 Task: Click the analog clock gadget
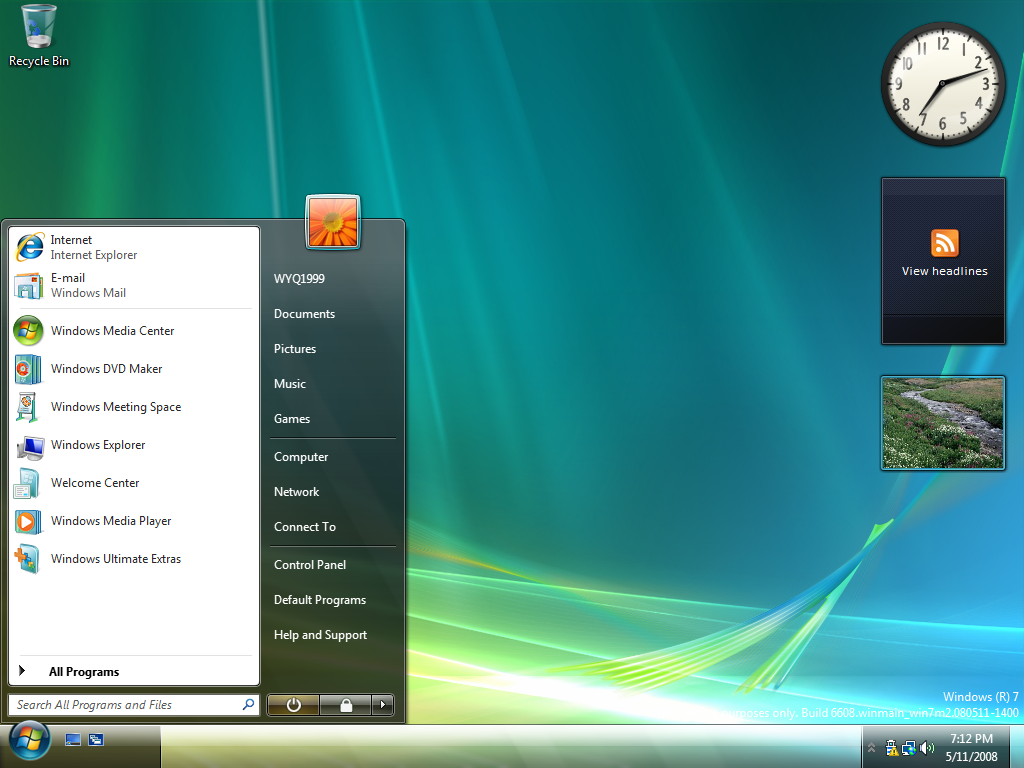pyautogui.click(x=942, y=84)
